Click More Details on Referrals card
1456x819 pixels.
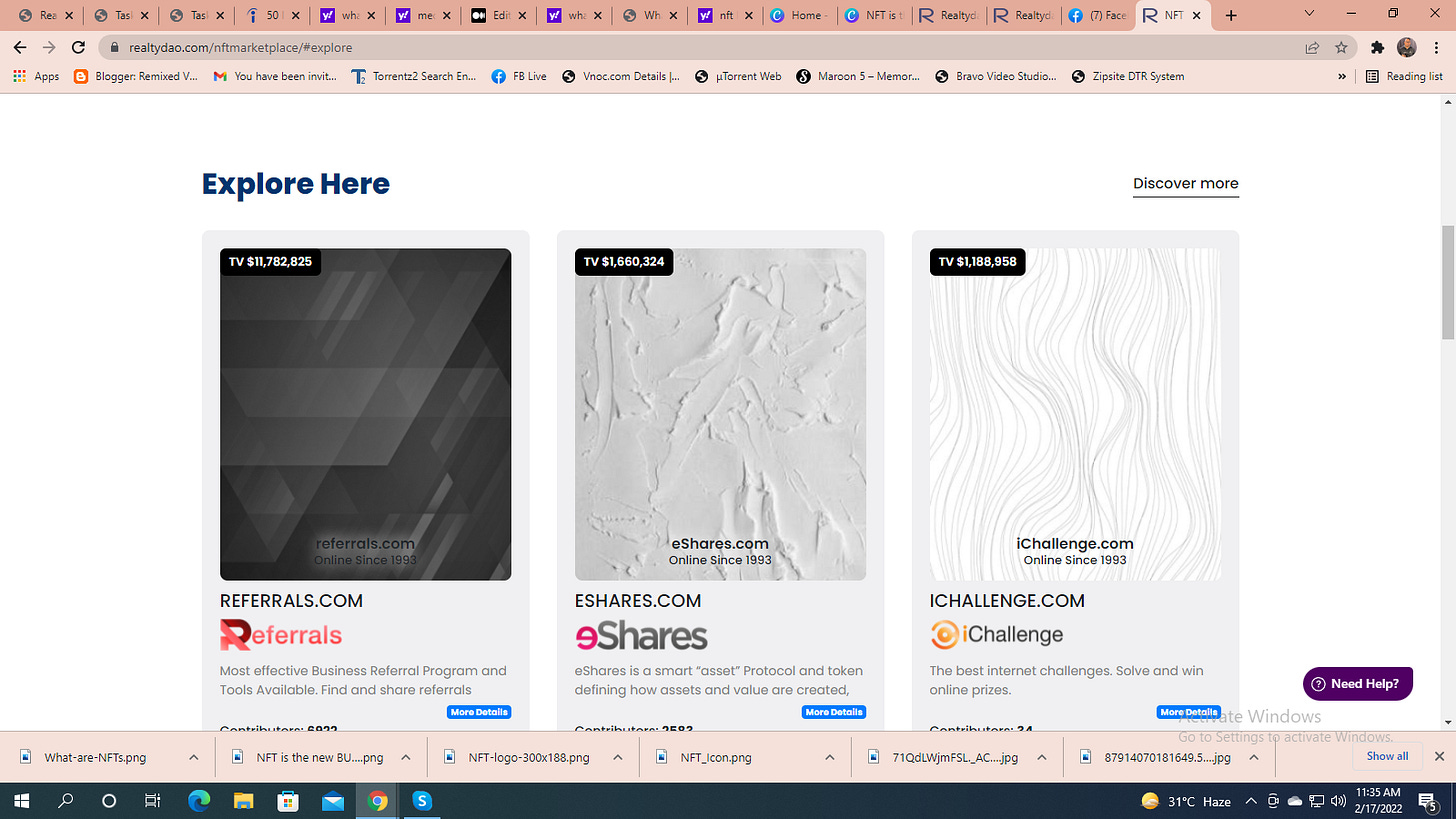click(x=479, y=712)
